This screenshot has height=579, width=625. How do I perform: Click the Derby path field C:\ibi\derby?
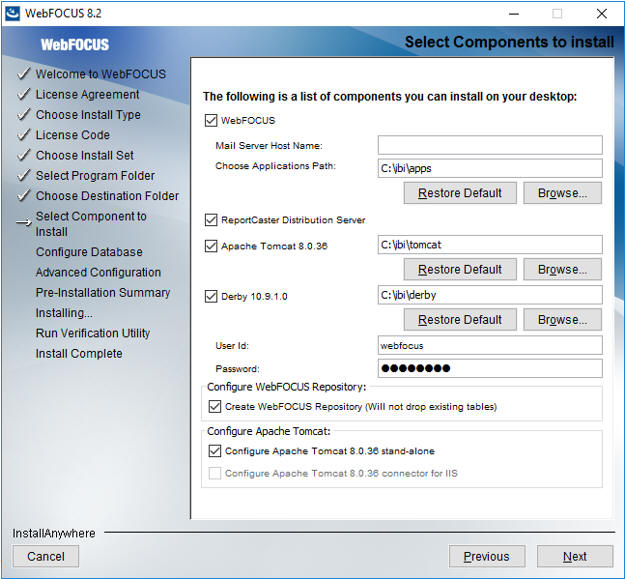490,295
